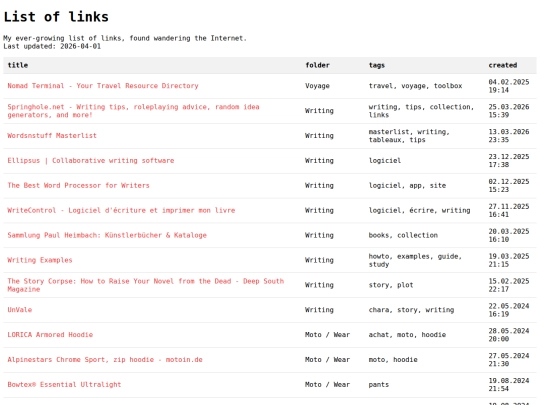The width and height of the screenshot is (540, 405).
Task: Open the Wordsnstuff Masterlist link
Action: coord(52,136)
